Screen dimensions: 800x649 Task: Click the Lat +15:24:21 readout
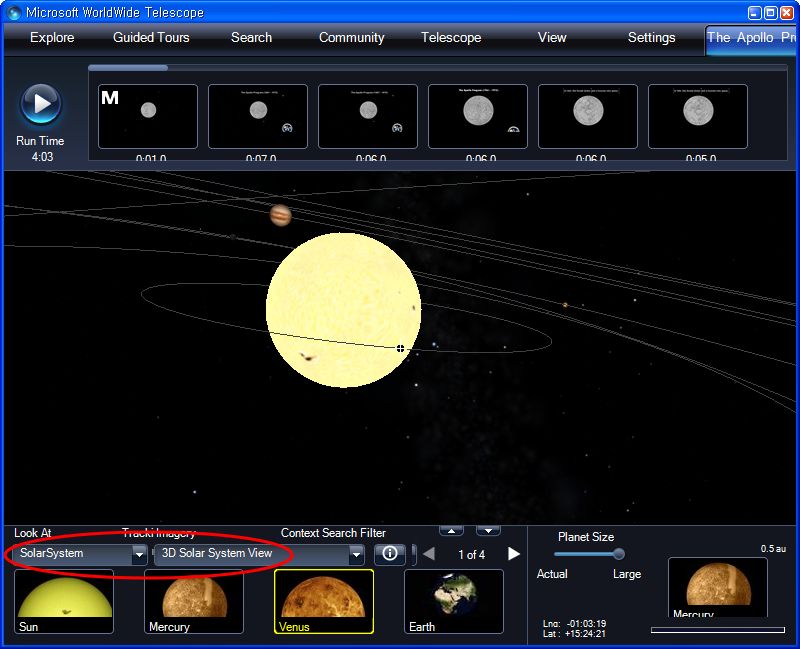pos(574,634)
